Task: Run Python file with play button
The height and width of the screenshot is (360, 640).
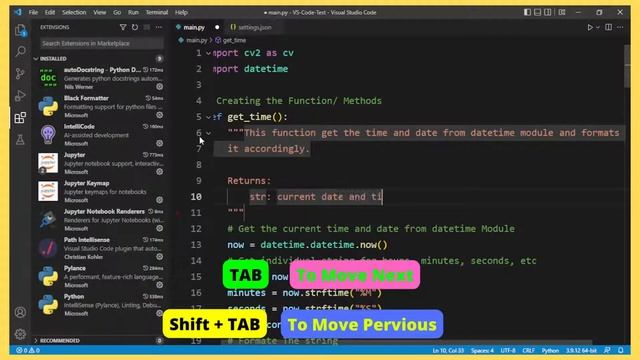Action: [590, 27]
